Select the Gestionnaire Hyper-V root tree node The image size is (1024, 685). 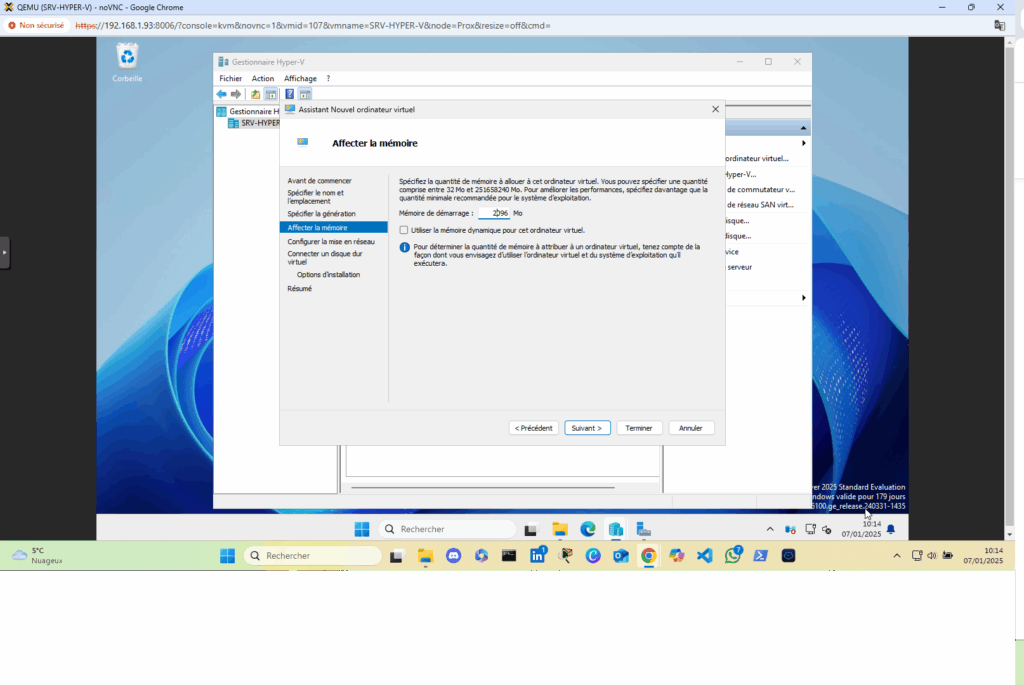click(248, 112)
